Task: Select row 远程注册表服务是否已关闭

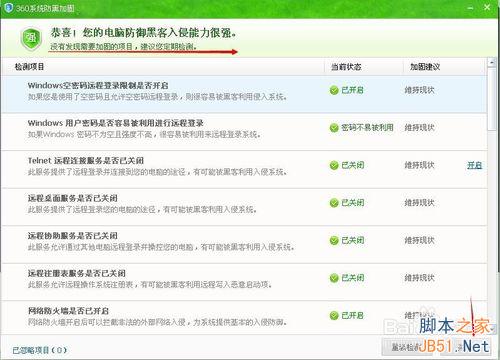Action: pyautogui.click(x=244, y=282)
